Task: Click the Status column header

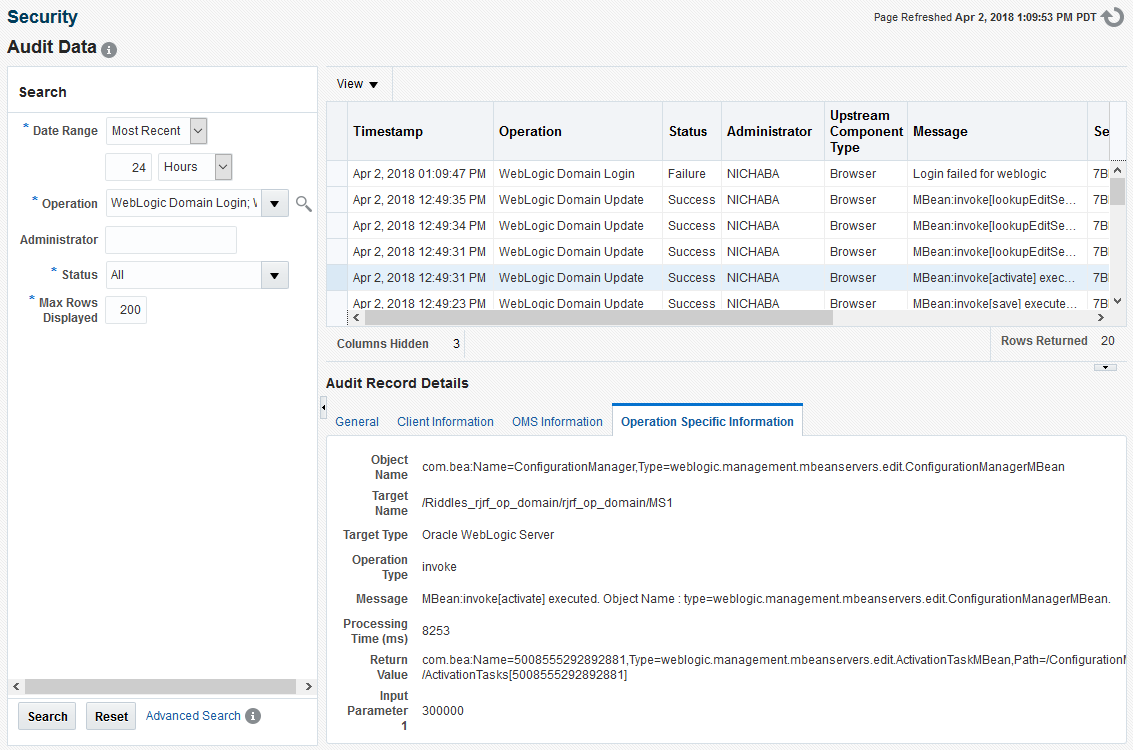Action: pyautogui.click(x=692, y=132)
